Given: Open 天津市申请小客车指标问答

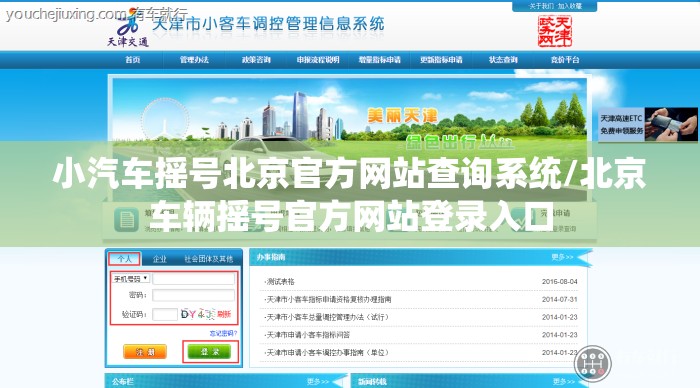Looking at the screenshot, I should tap(307, 335).
